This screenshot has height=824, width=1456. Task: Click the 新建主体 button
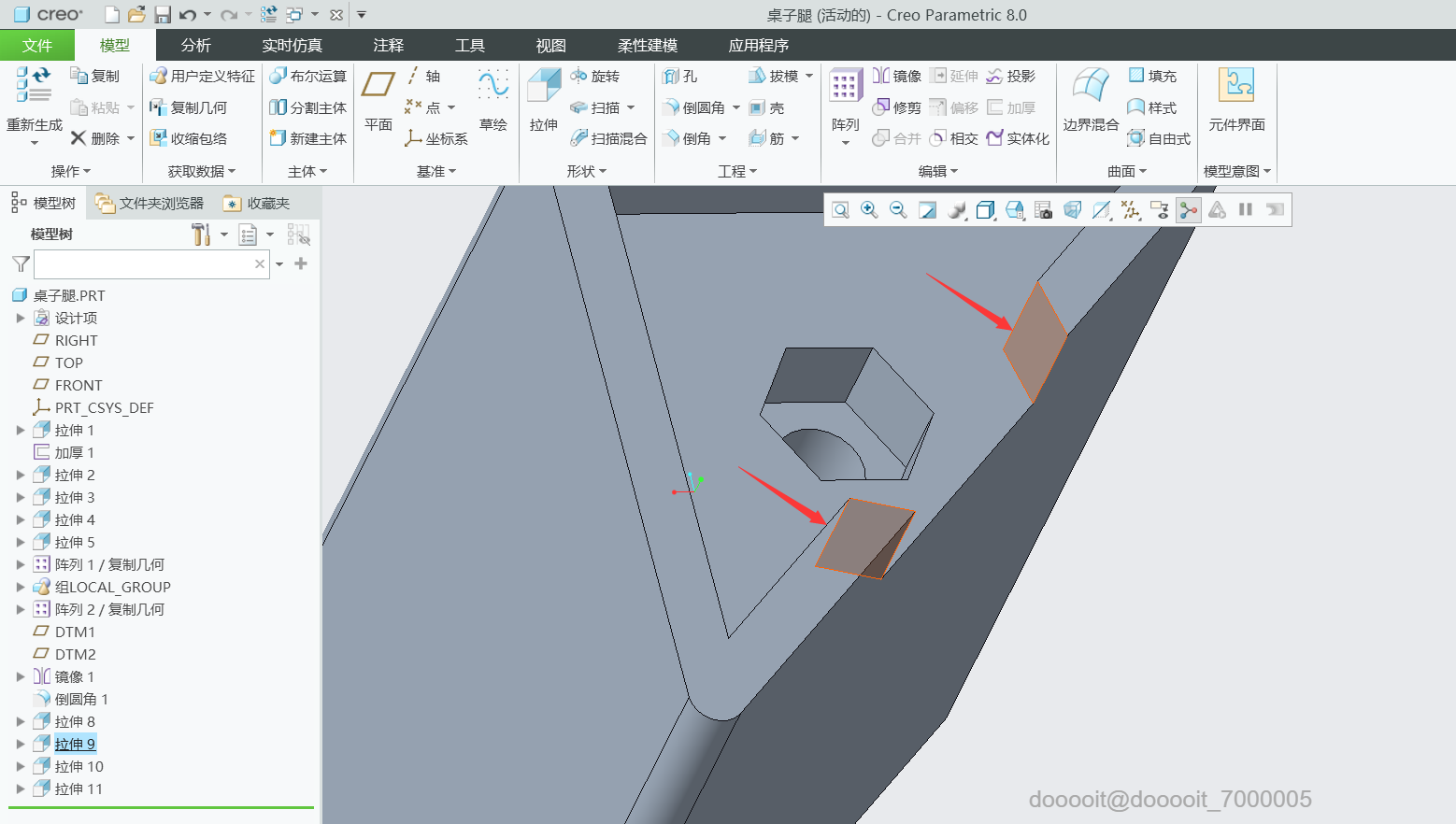click(x=307, y=138)
